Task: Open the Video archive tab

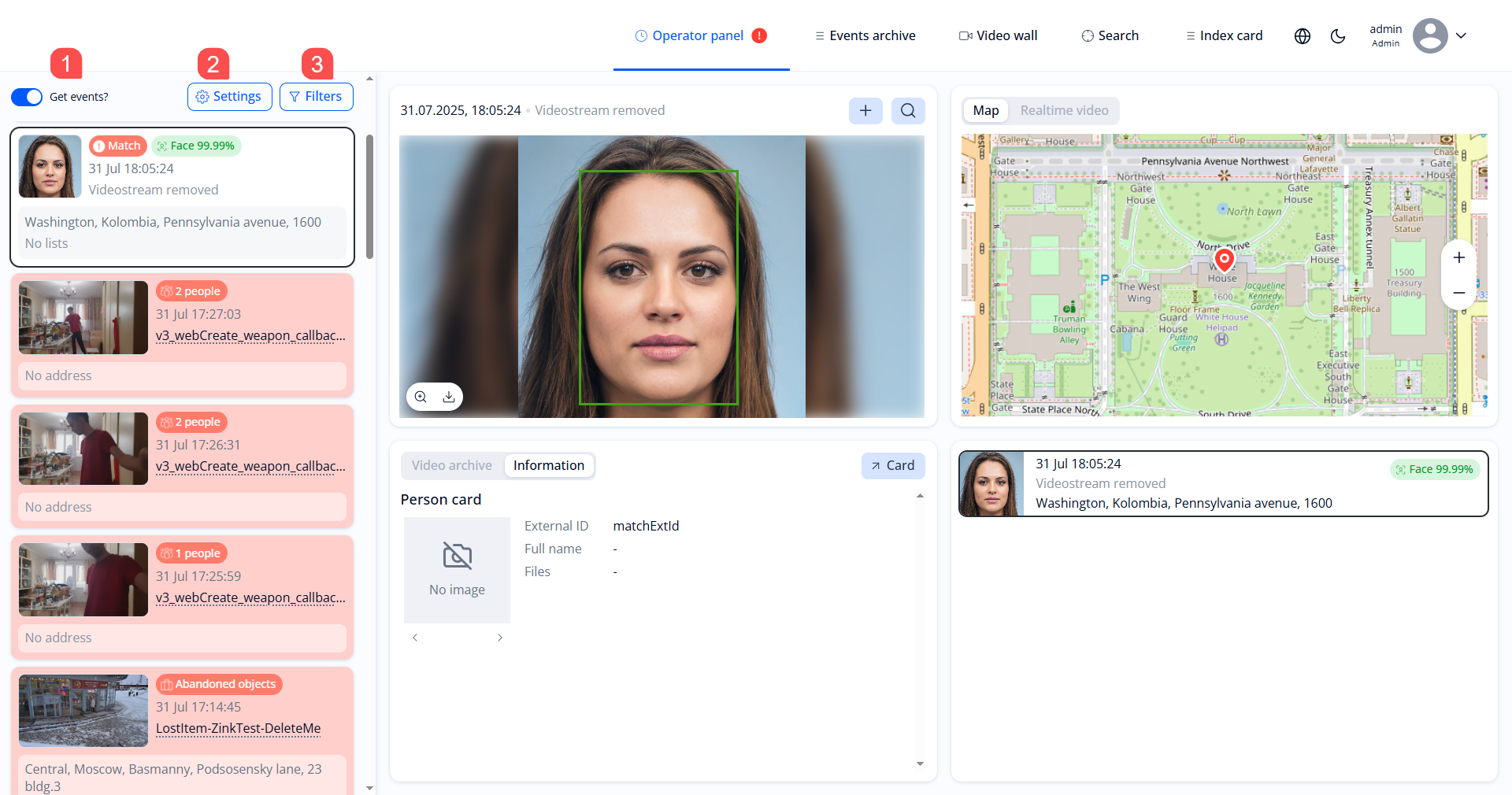Action: coord(452,465)
